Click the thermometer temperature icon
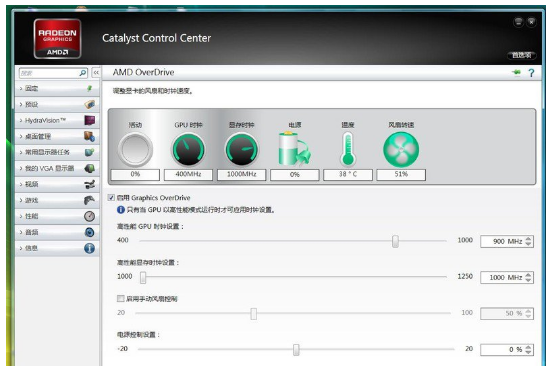The width and height of the screenshot is (547, 366). (x=348, y=149)
